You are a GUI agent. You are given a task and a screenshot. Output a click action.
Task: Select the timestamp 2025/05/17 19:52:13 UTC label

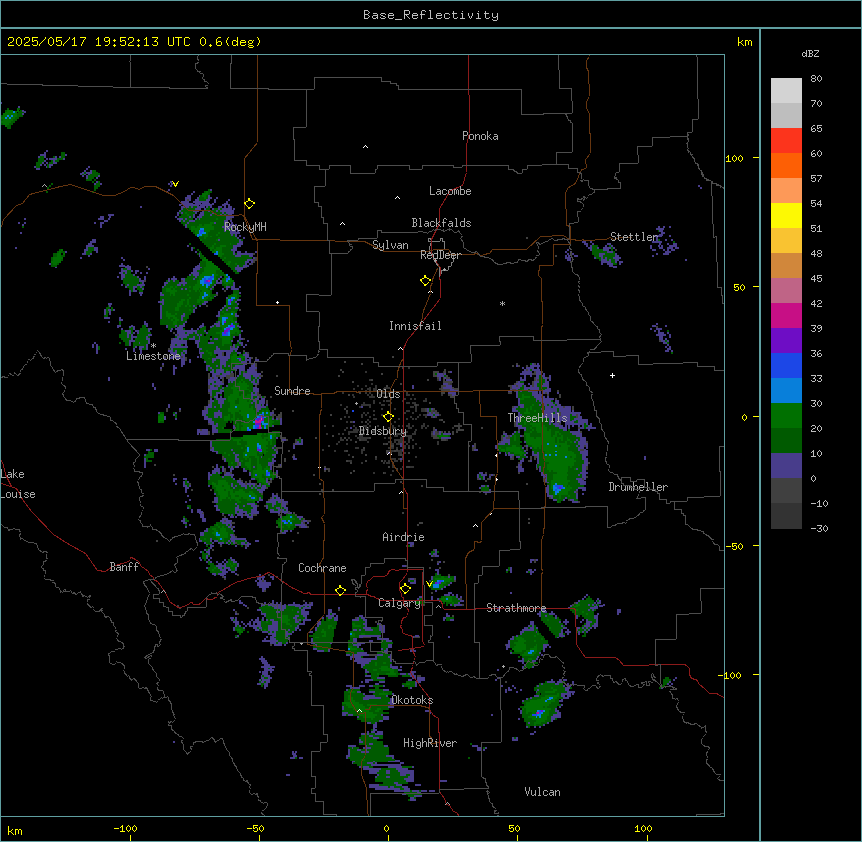coord(99,42)
